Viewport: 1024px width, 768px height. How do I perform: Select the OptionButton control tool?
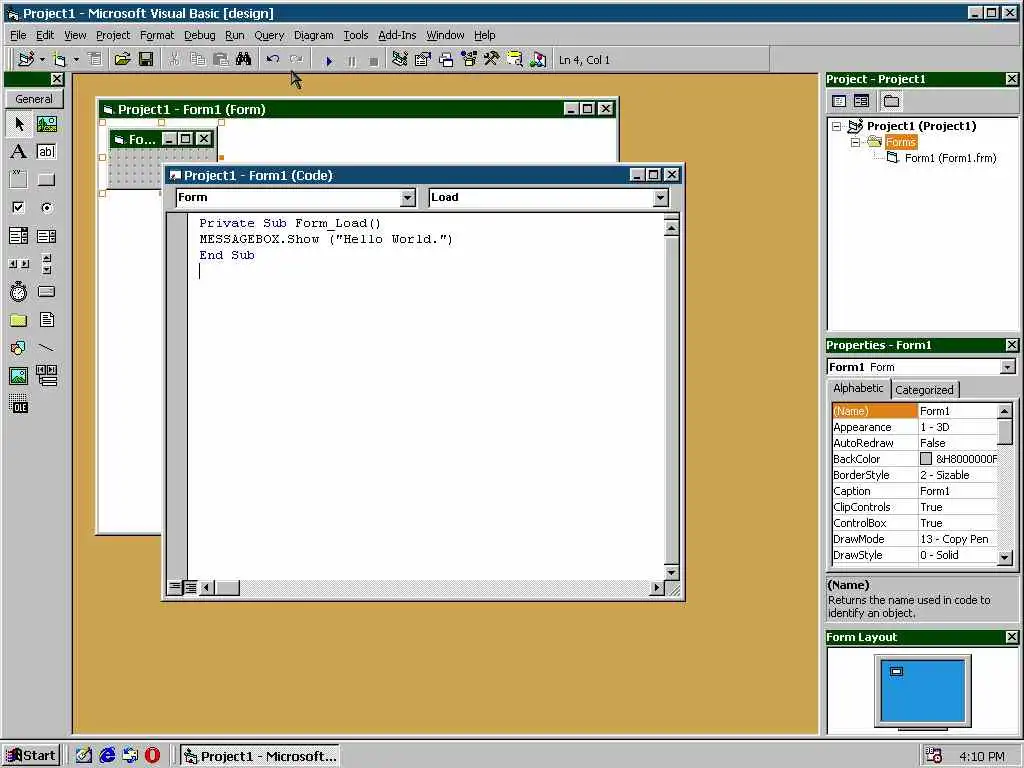46,208
